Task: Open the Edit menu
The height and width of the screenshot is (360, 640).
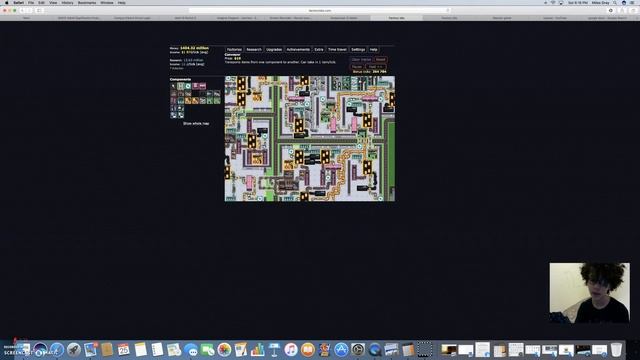Action: pos(42,3)
